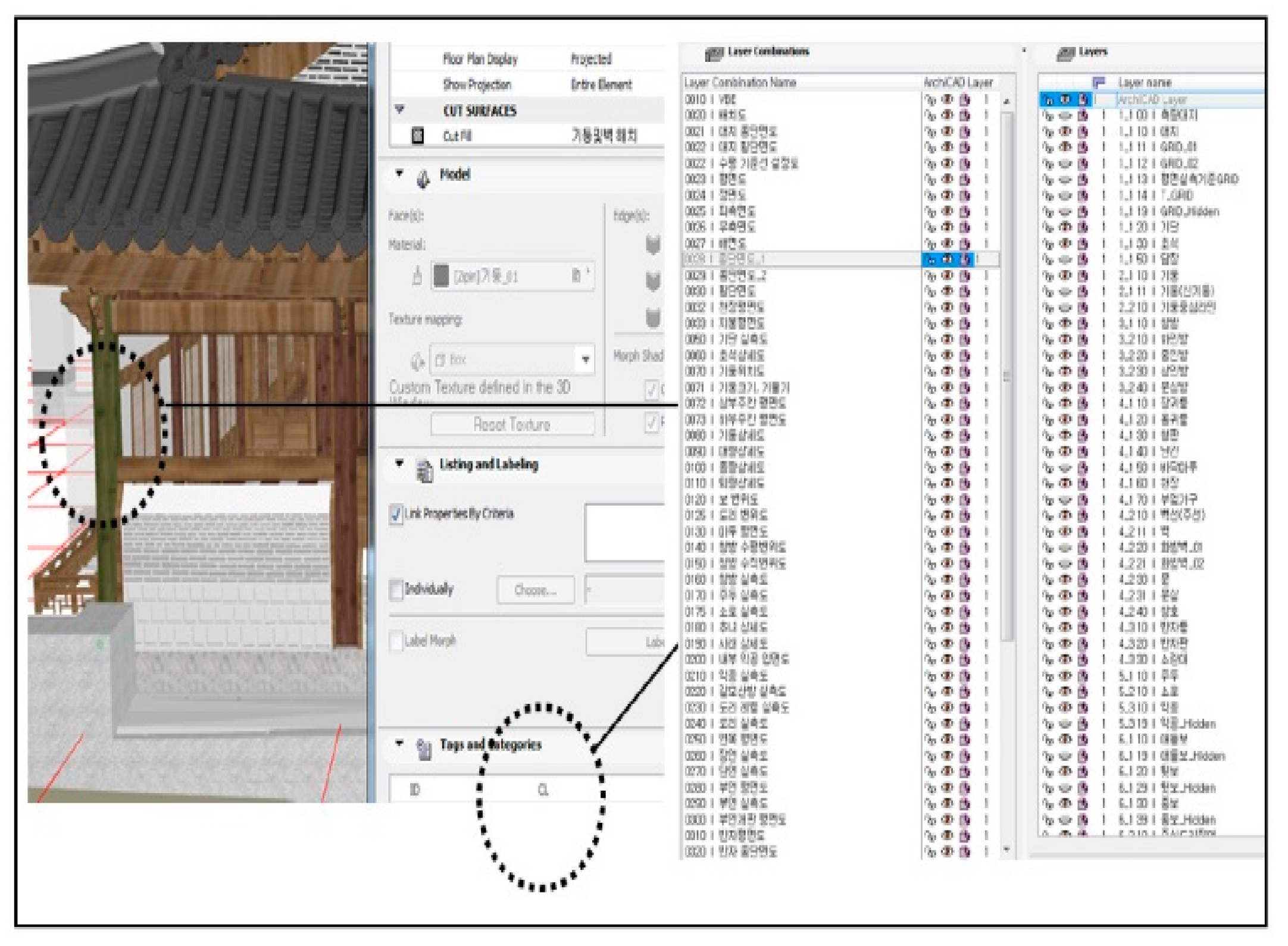Click the Layer name column header

pos(1144,83)
